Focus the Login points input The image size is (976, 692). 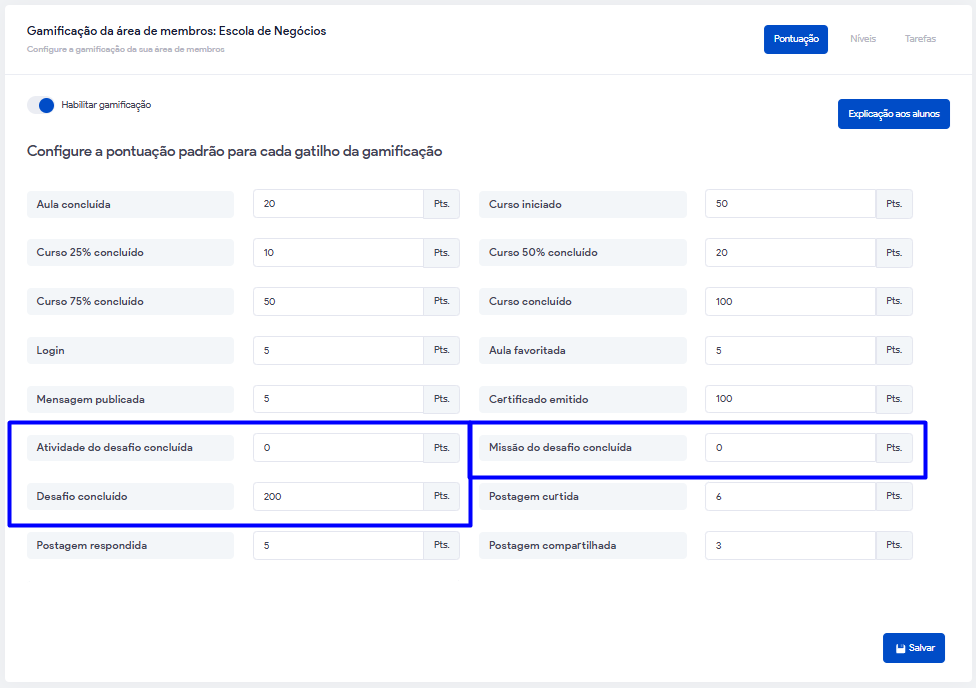tap(338, 351)
